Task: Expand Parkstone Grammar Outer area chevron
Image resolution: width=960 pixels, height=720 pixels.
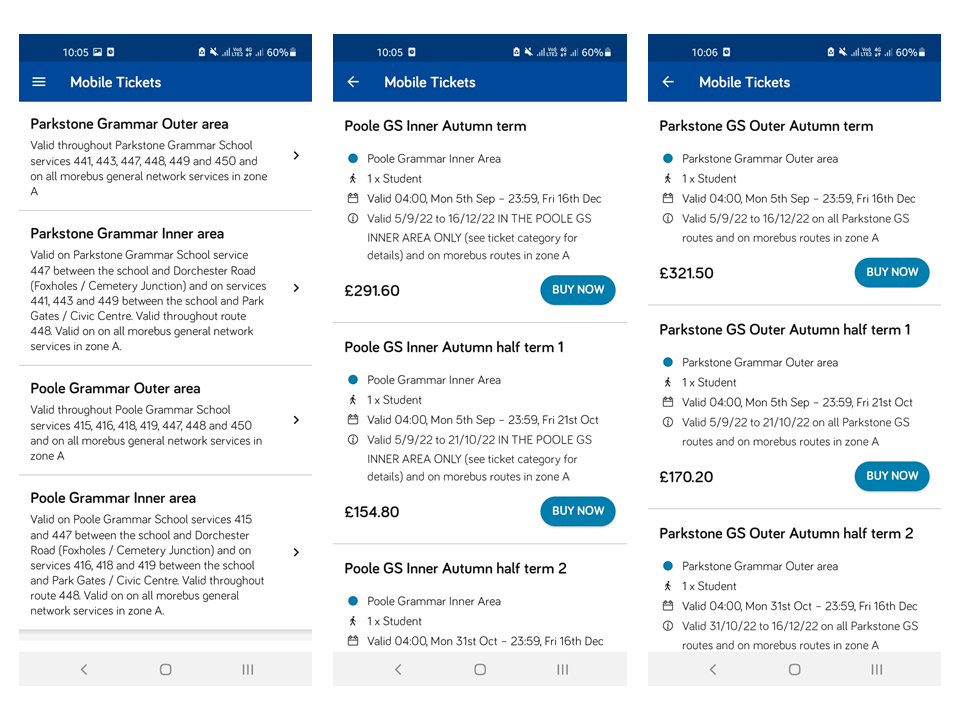Action: point(296,156)
